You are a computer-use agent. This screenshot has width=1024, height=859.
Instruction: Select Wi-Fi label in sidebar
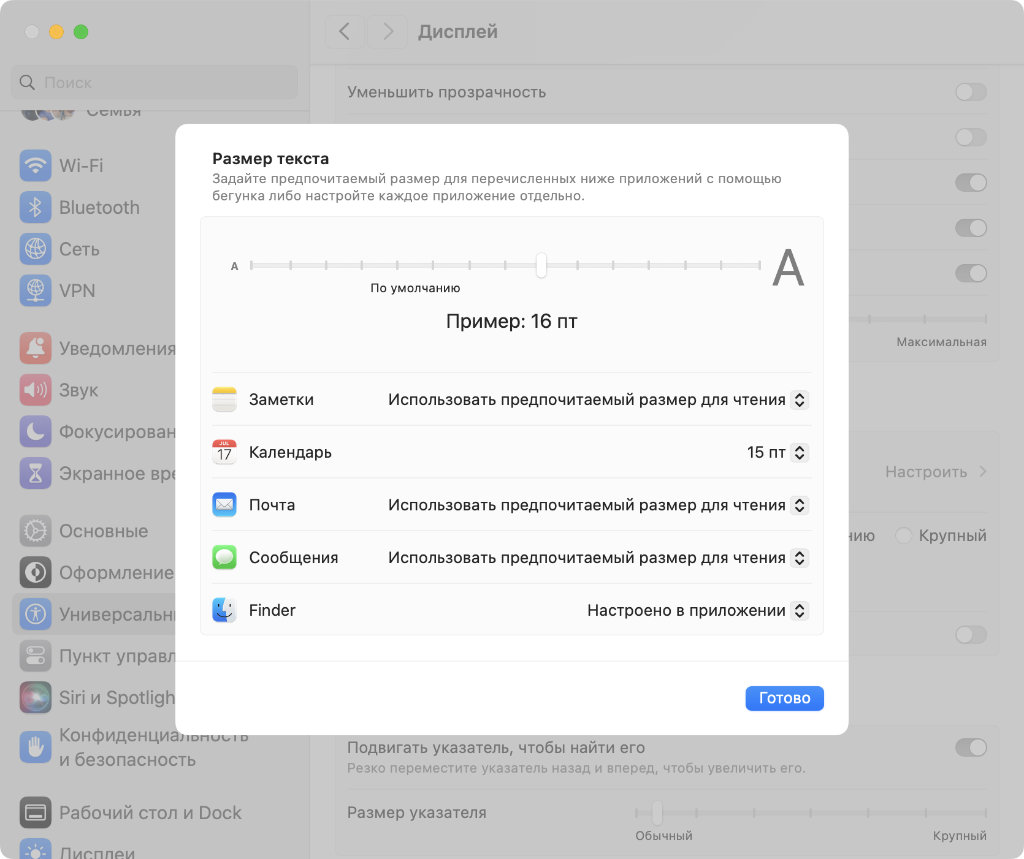(x=81, y=165)
